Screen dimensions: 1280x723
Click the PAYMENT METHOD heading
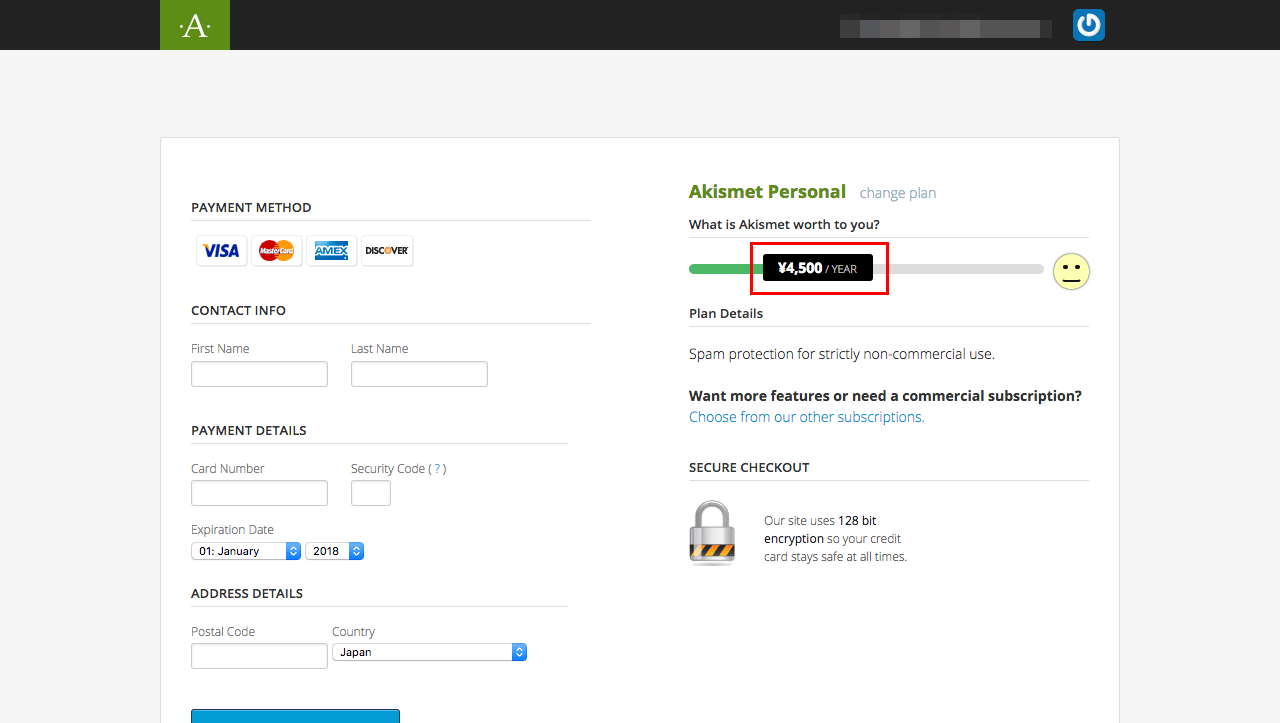tap(251, 208)
